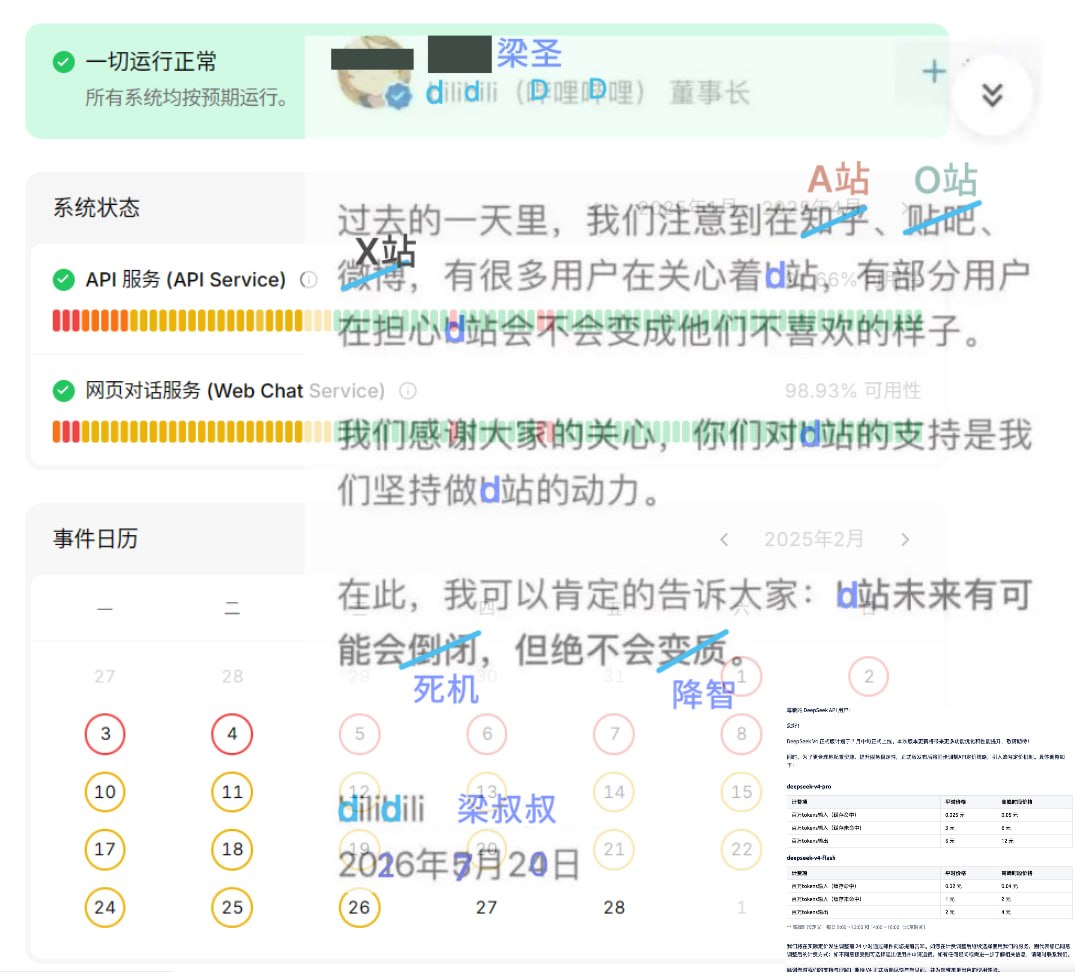
Task: Select calendar day 8
Action: tap(741, 734)
